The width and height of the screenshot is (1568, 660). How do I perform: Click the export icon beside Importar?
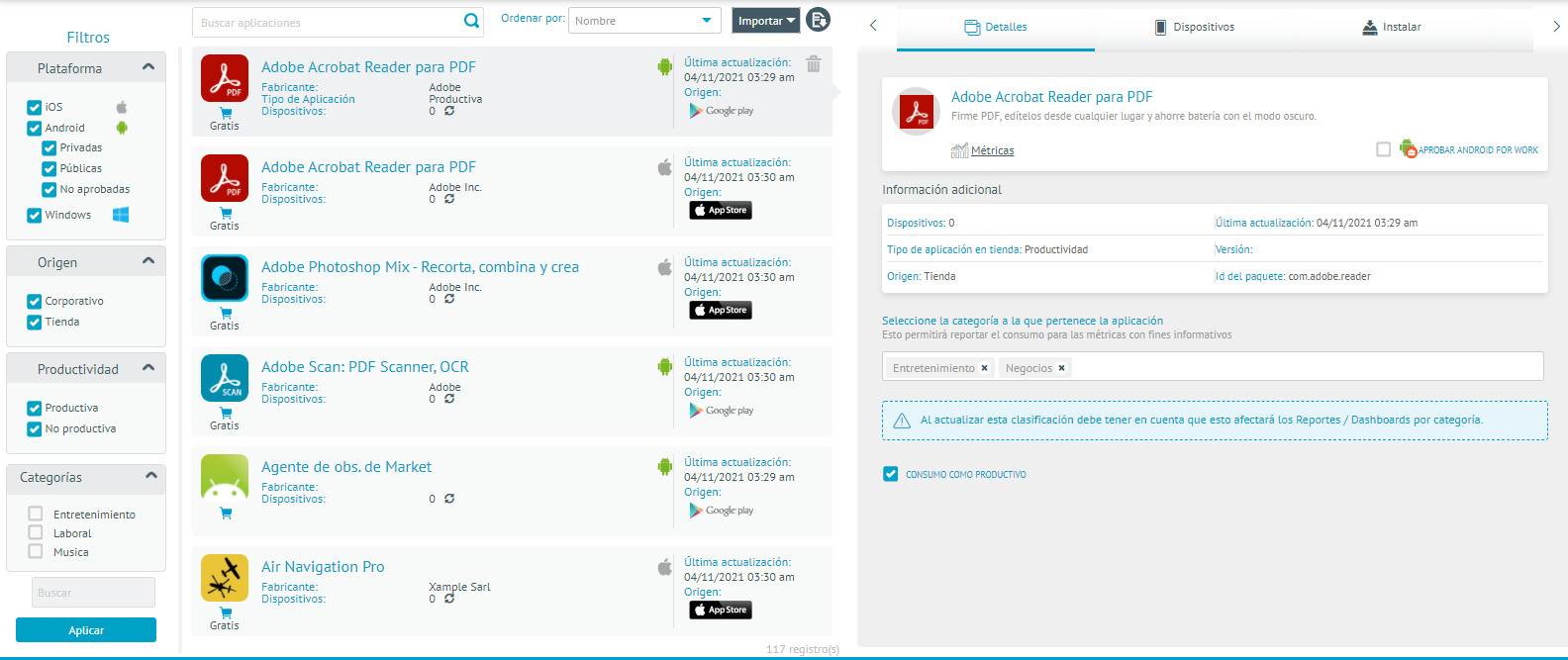[x=818, y=20]
